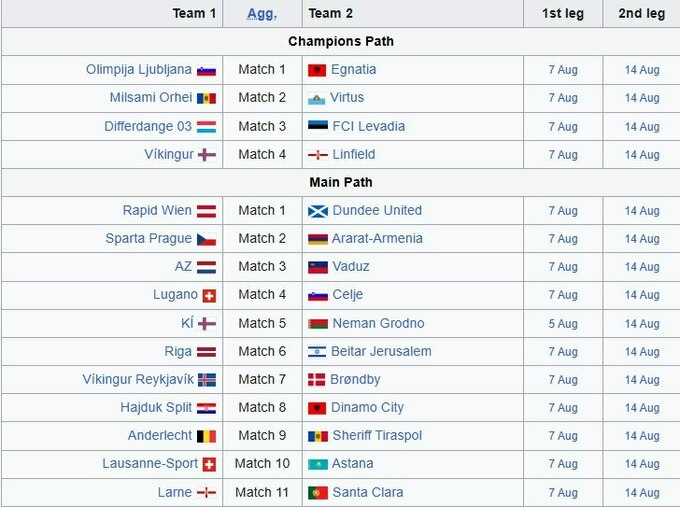Click the Linfield team link
Image resolution: width=680 pixels, height=507 pixels.
(354, 155)
